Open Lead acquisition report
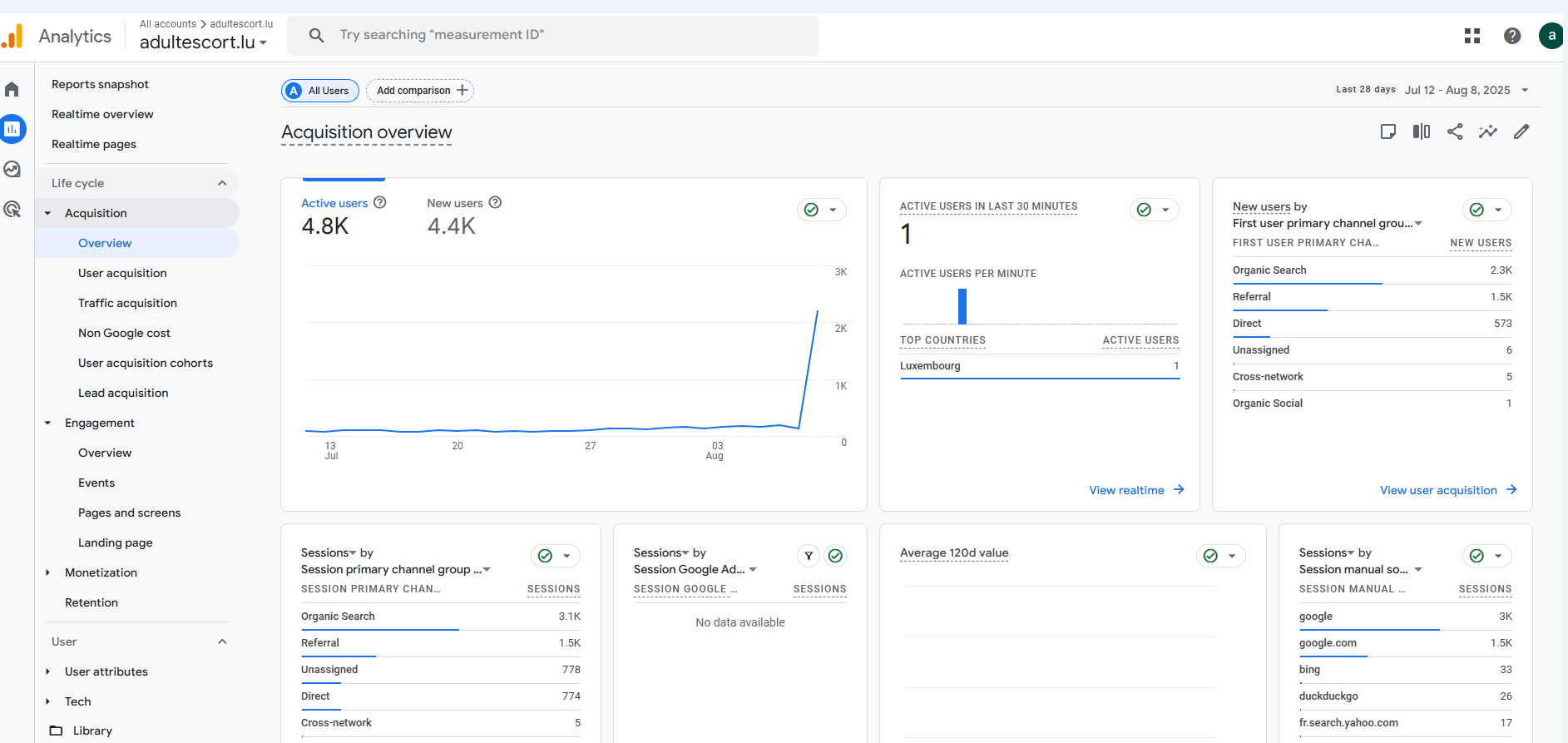The width and height of the screenshot is (1568, 743). [123, 393]
